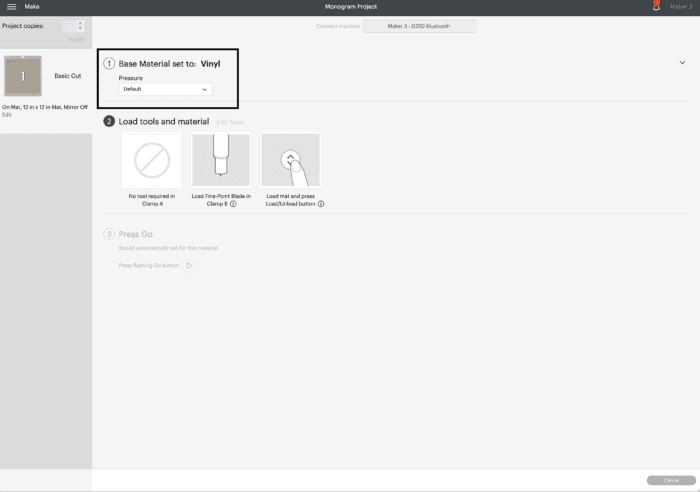Click info icon beside Load/Unload button text

coord(321,203)
